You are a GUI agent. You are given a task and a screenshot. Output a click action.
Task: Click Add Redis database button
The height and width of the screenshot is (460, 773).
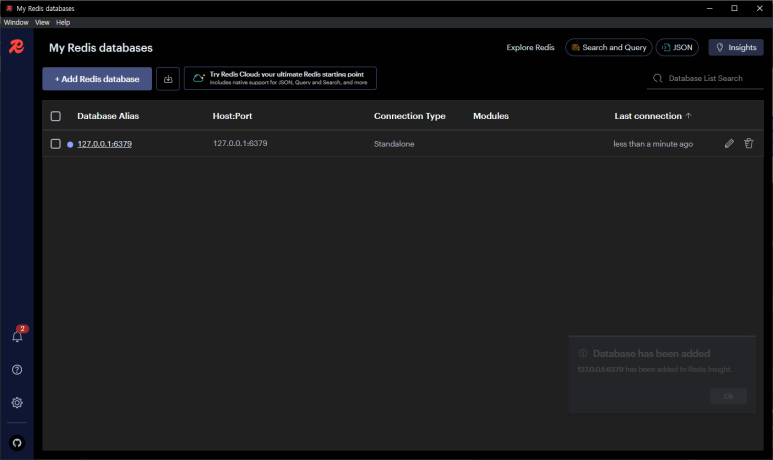[x=97, y=79]
